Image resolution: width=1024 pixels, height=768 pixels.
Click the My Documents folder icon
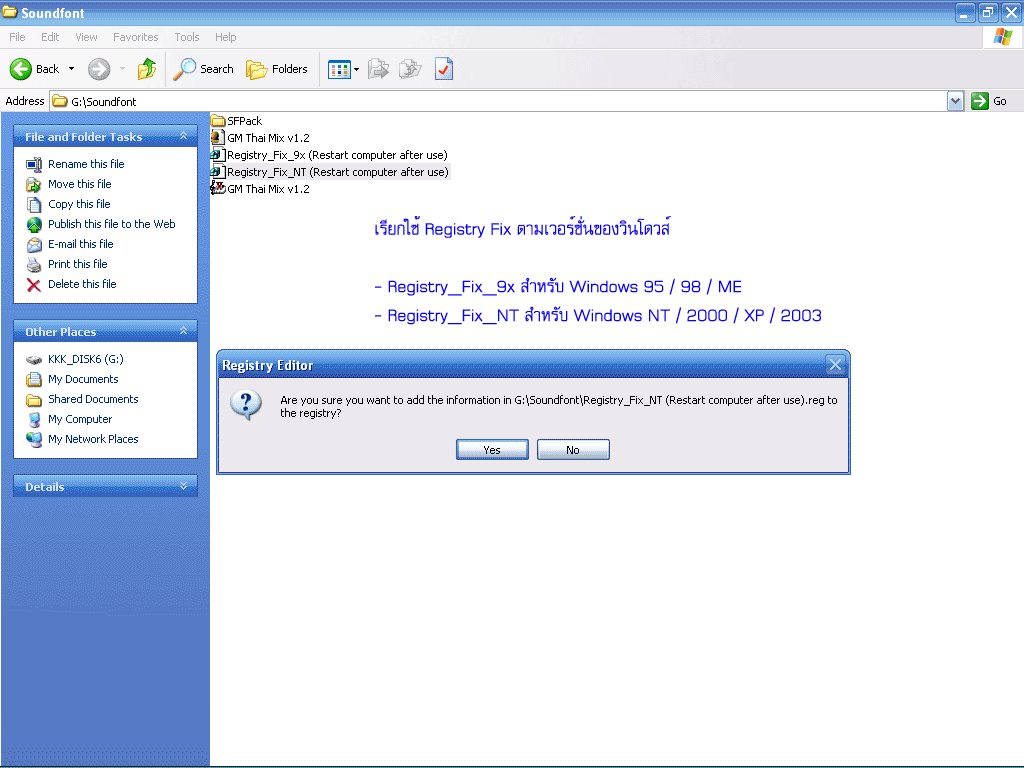(34, 379)
